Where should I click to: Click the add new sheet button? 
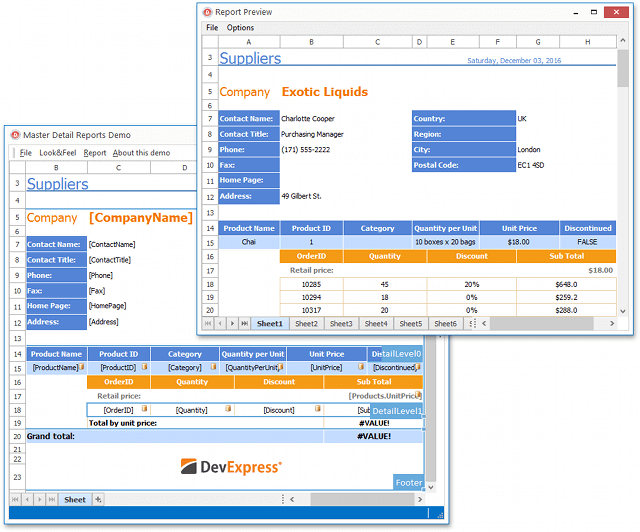[x=97, y=499]
